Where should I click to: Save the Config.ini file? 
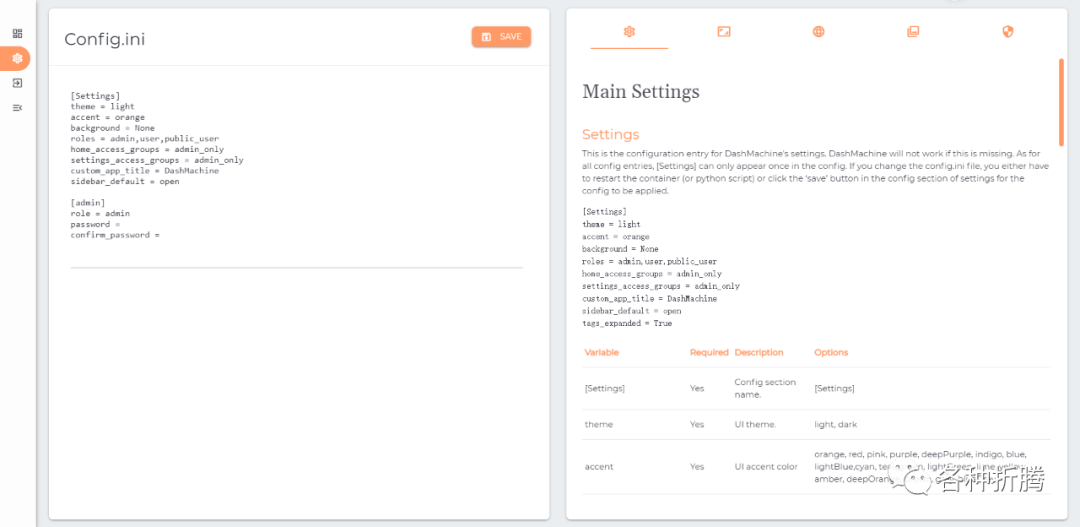[x=501, y=37]
